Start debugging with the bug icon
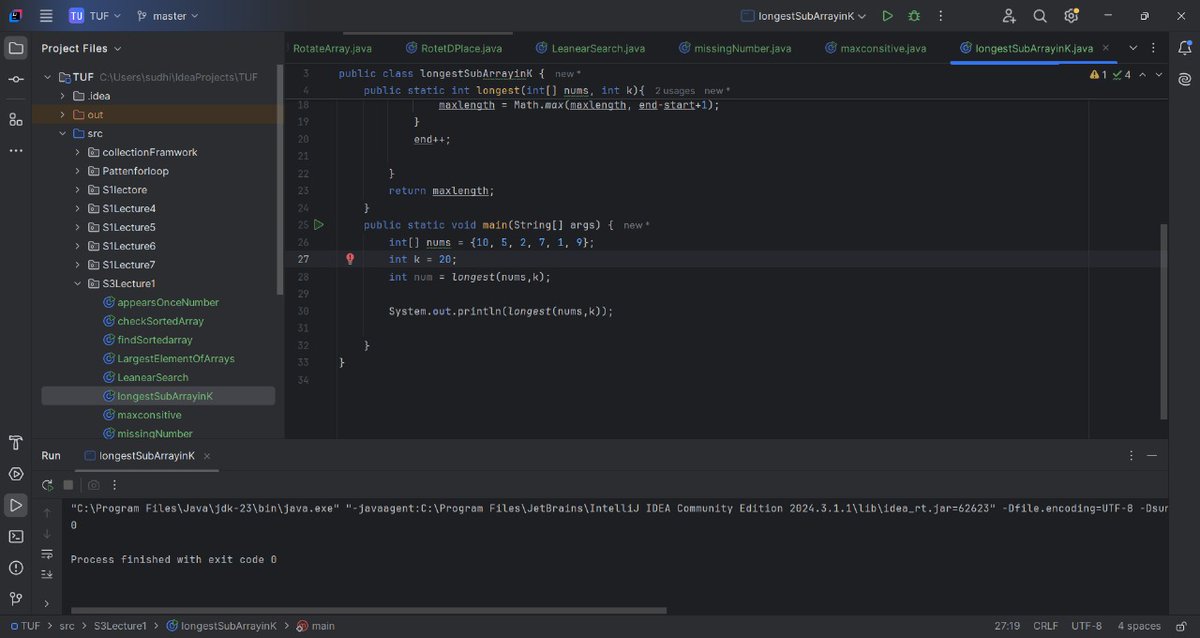 (914, 16)
